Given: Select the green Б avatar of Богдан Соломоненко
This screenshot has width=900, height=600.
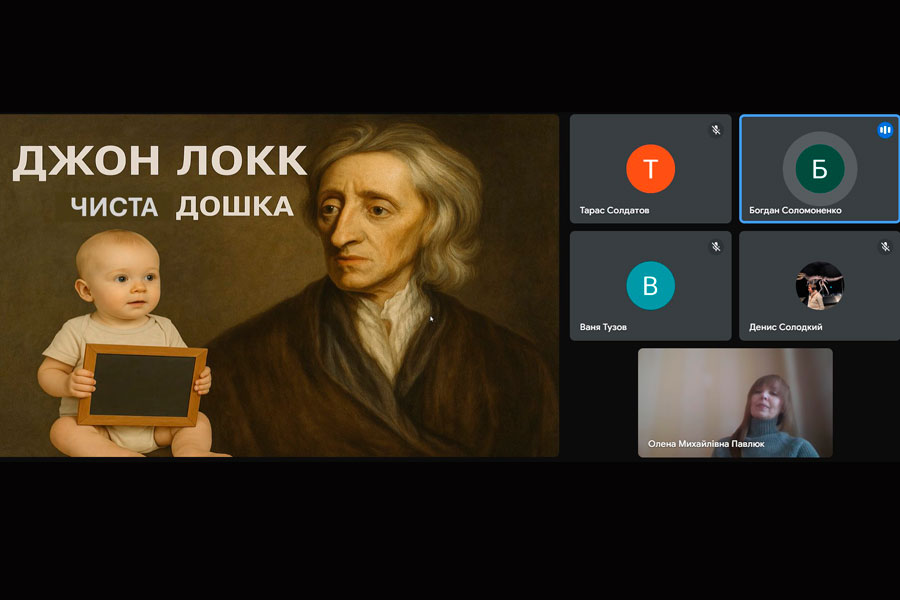Looking at the screenshot, I should (x=820, y=168).
